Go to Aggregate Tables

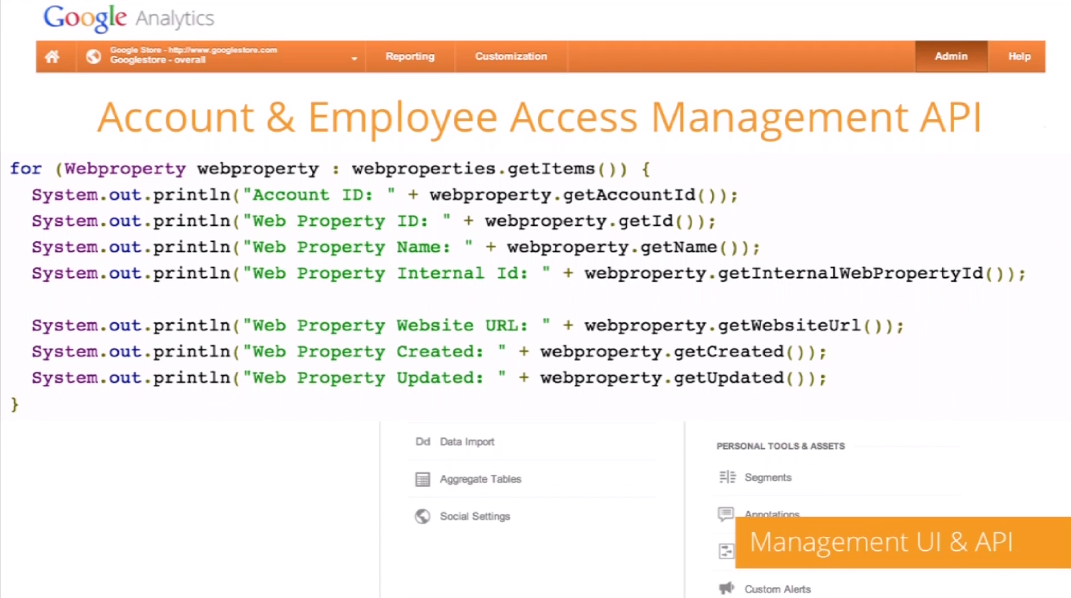coord(480,480)
